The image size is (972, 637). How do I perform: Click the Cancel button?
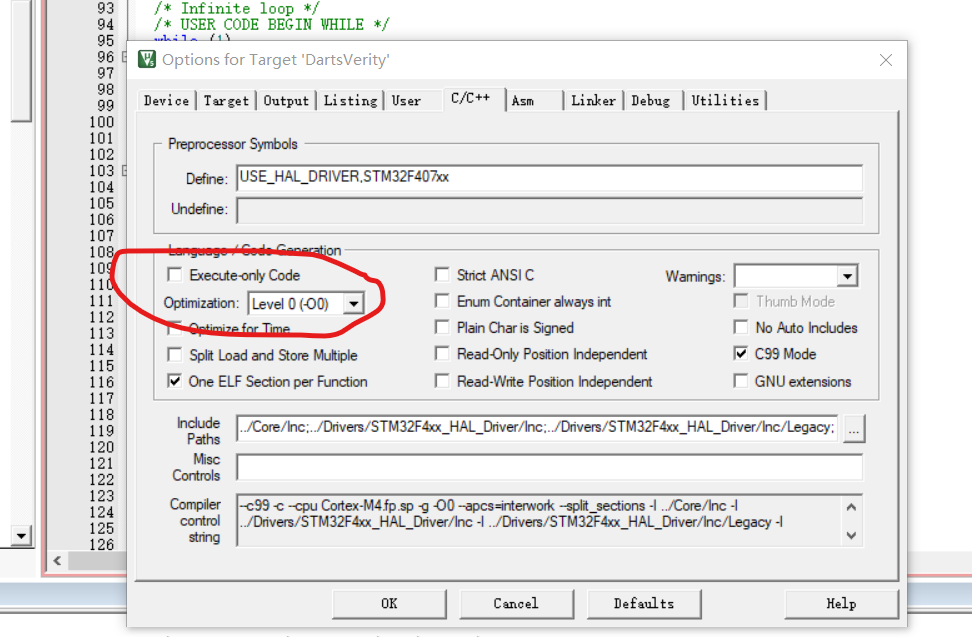pos(516,604)
